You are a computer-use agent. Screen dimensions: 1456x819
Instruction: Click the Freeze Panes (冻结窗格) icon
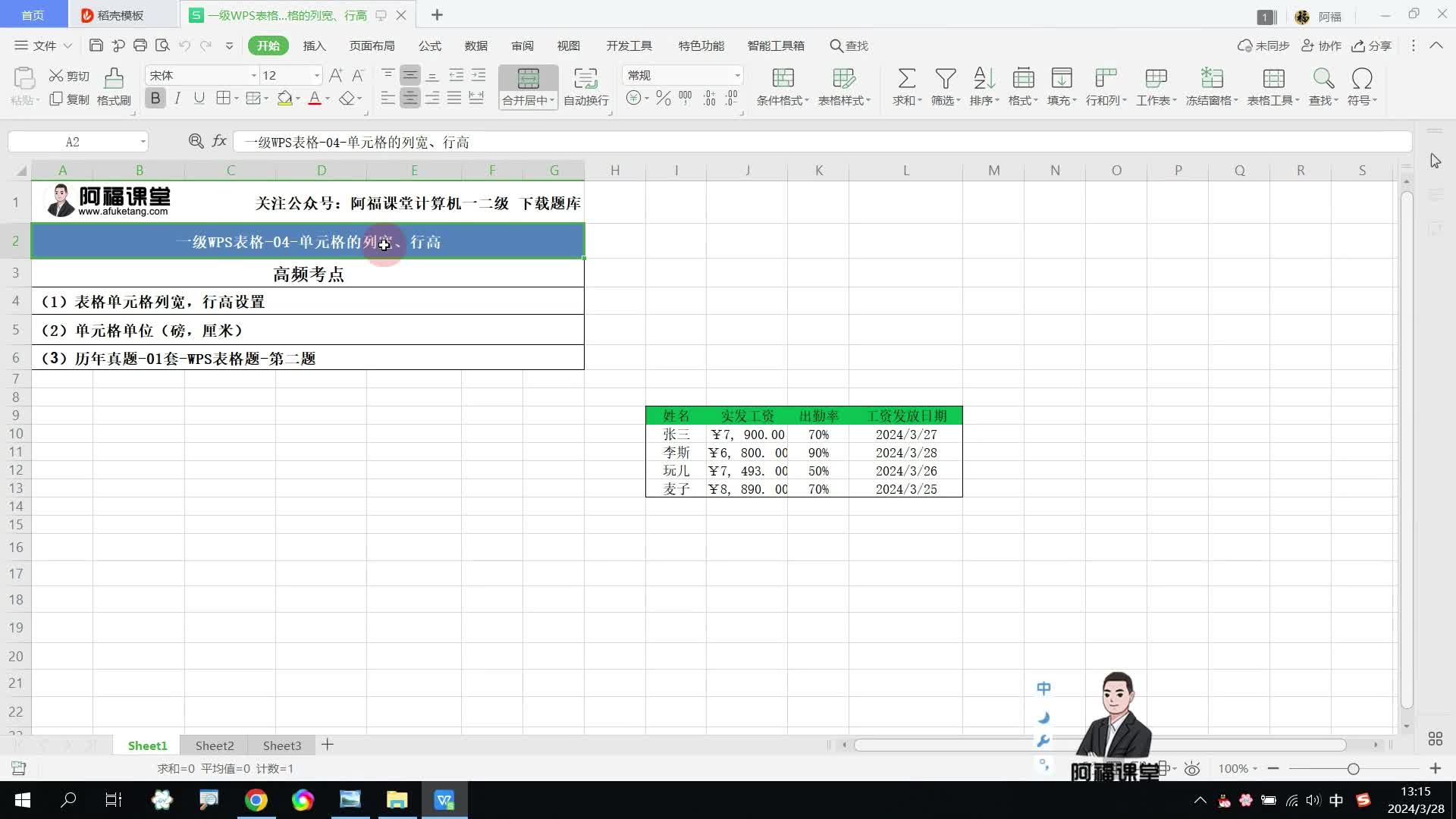(x=1211, y=79)
